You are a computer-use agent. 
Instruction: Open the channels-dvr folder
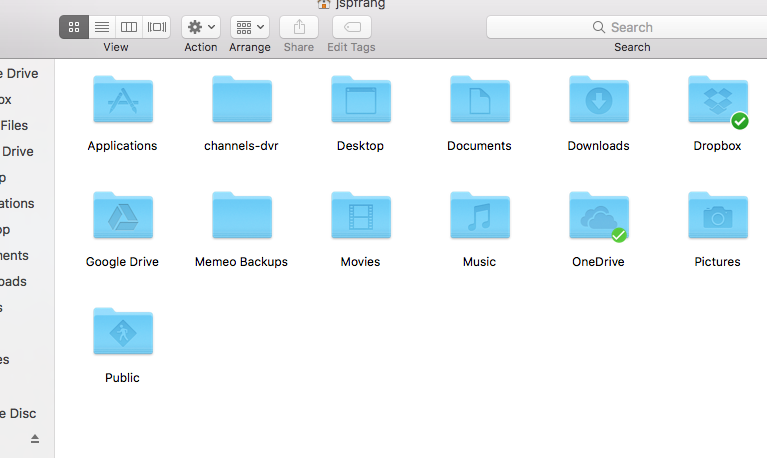(241, 101)
